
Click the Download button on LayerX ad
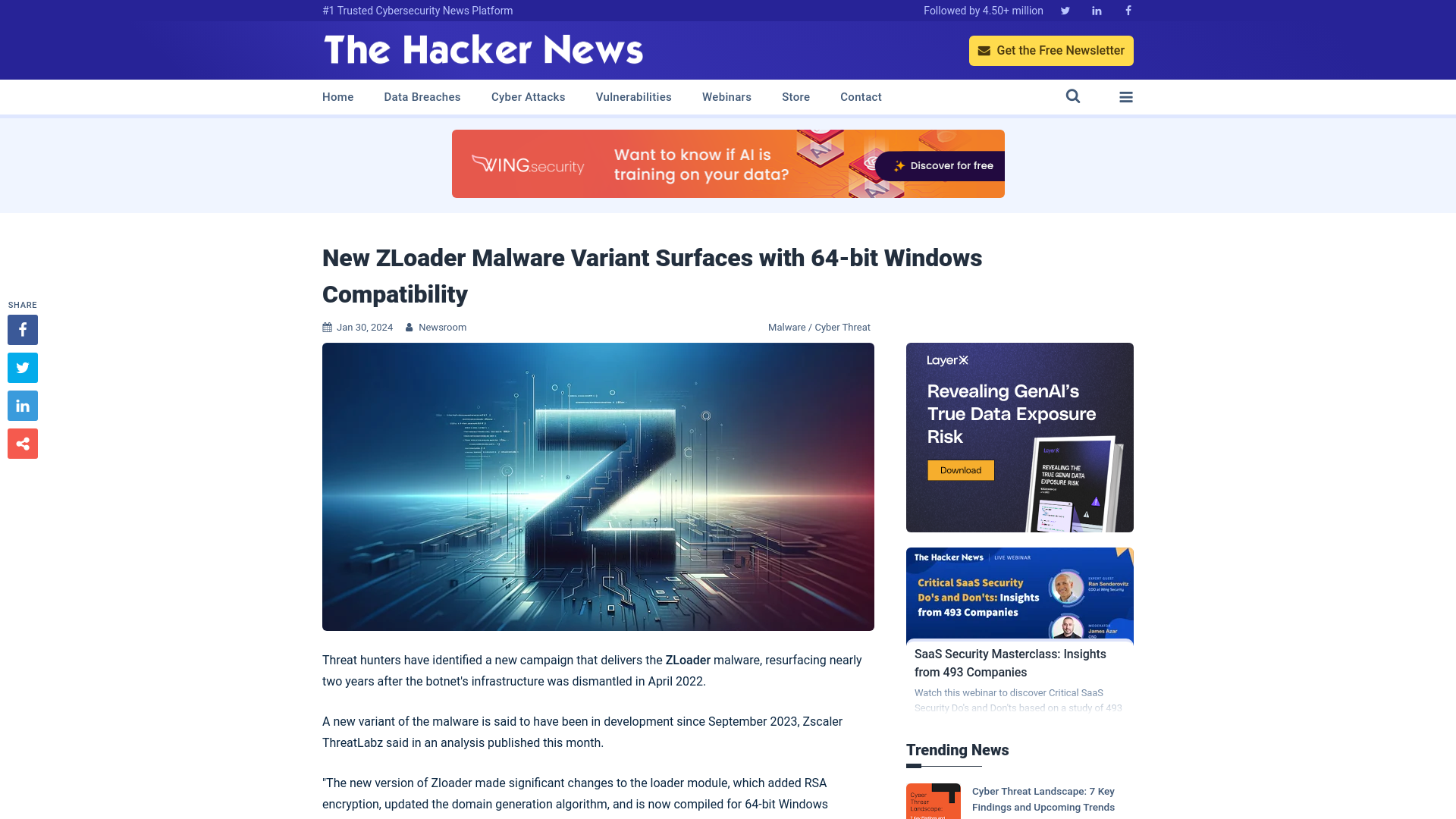(960, 470)
